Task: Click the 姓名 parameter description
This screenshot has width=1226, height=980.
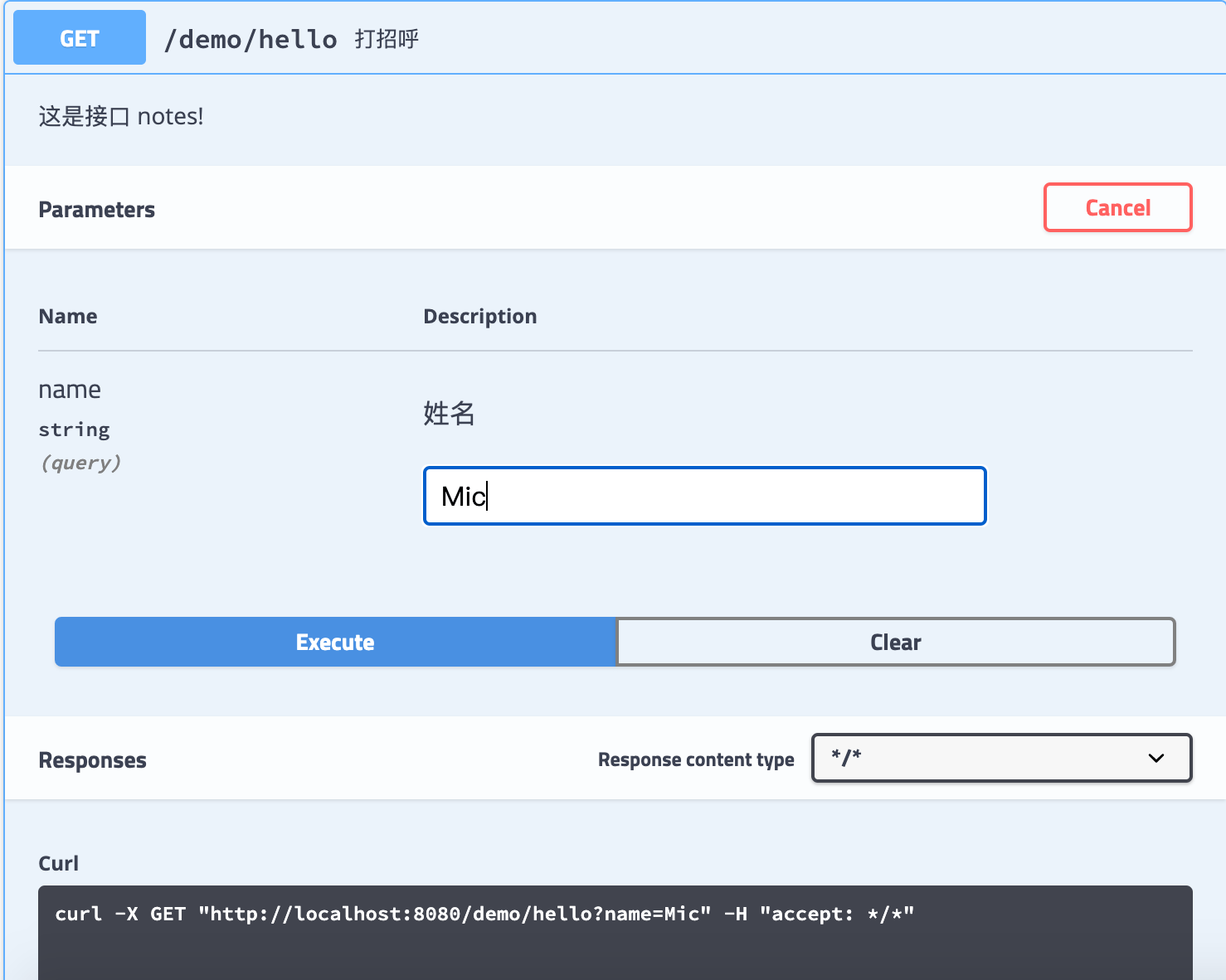Action: pos(449,413)
